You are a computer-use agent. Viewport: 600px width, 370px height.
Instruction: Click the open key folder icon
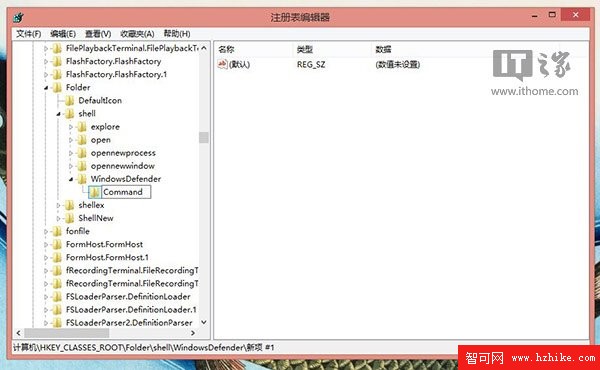coord(82,140)
